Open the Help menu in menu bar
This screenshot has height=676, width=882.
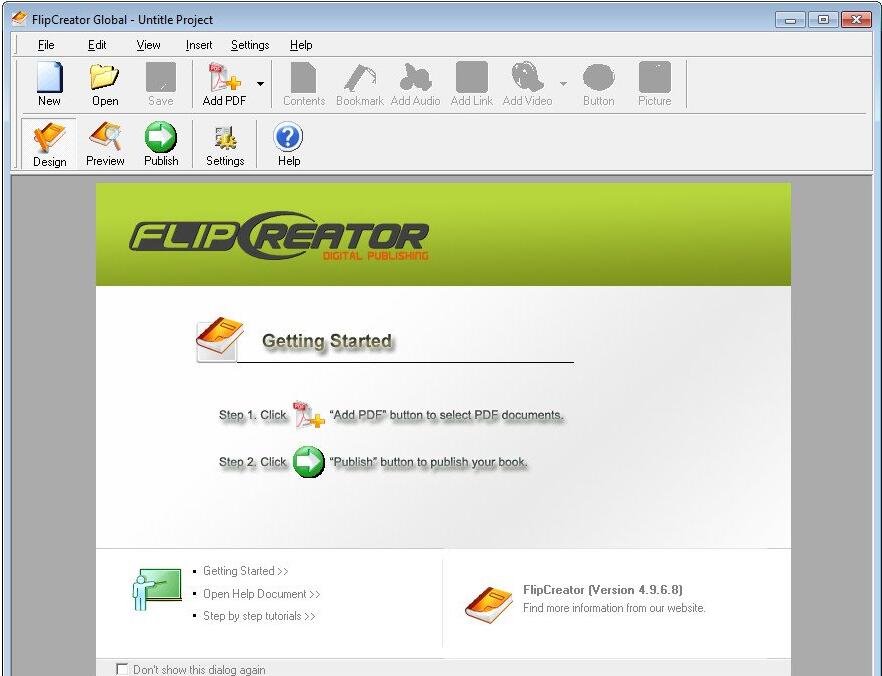pyautogui.click(x=301, y=45)
